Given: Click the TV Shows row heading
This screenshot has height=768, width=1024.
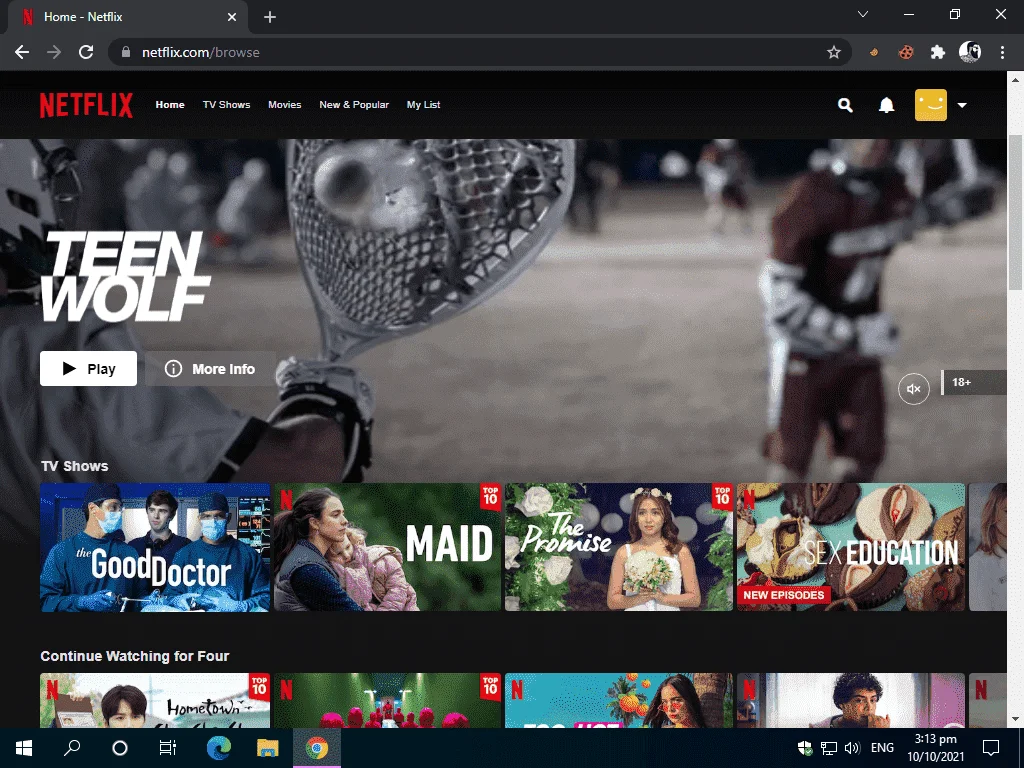Looking at the screenshot, I should pyautogui.click(x=74, y=466).
